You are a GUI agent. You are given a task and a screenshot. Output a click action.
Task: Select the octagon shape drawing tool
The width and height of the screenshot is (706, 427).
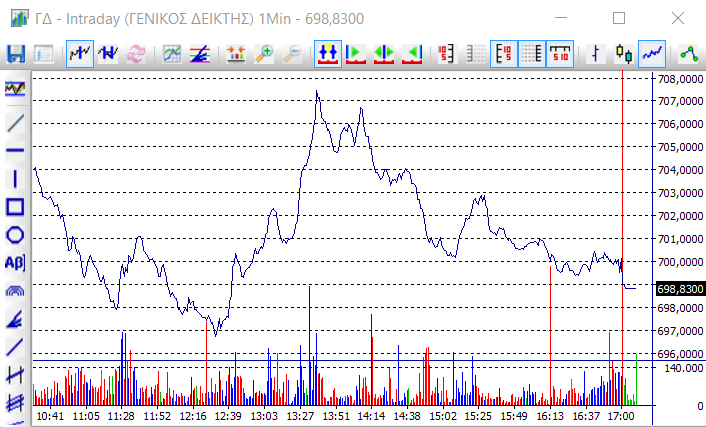click(15, 235)
